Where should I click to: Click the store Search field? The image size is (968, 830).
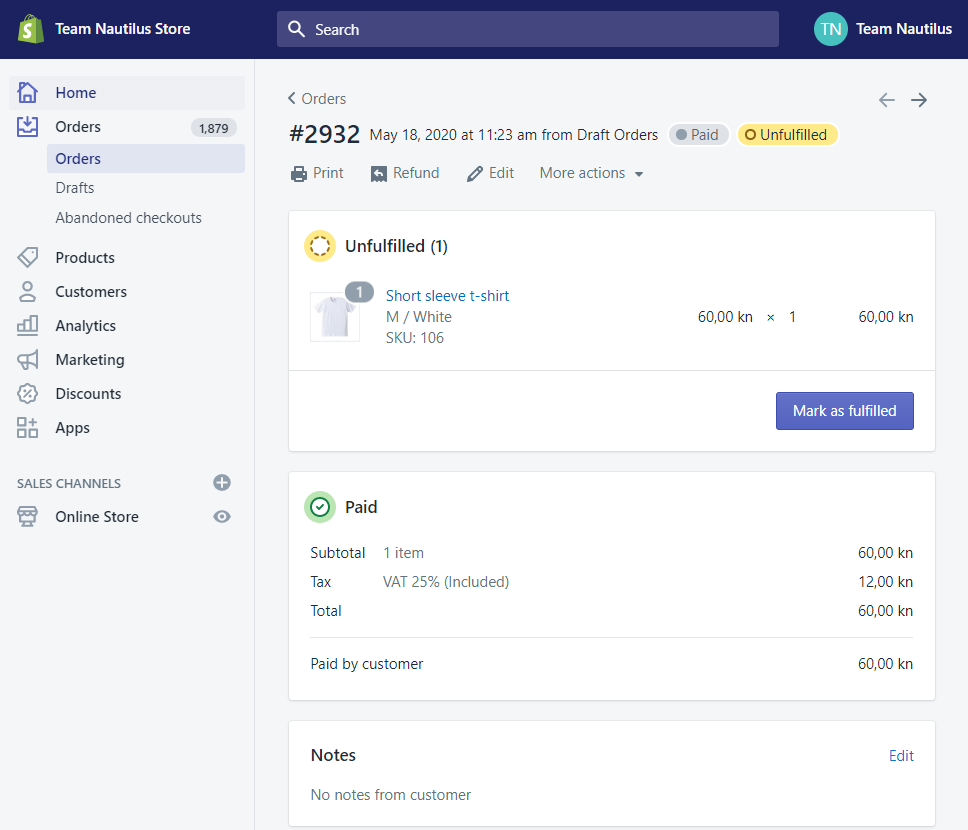527,29
